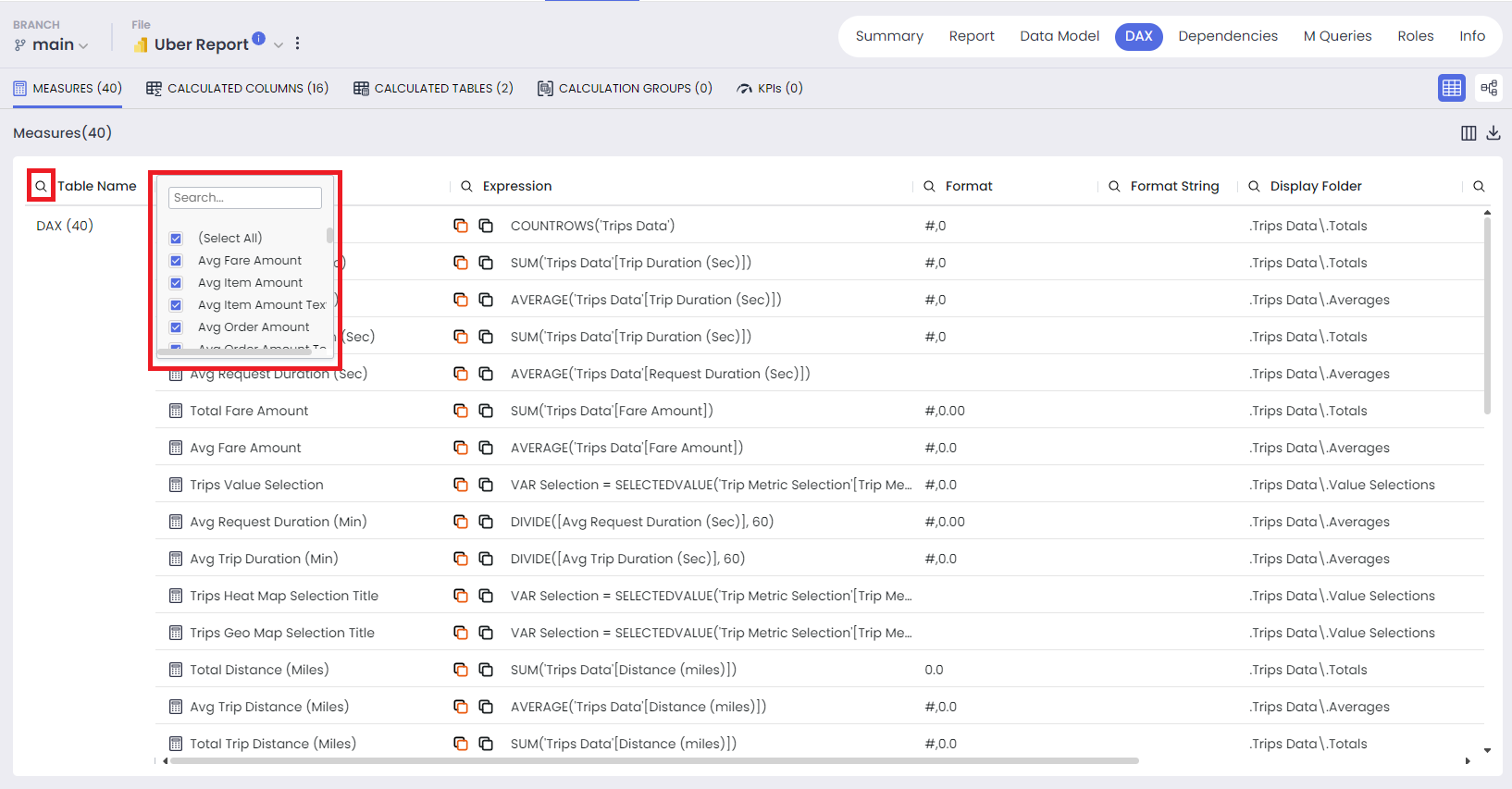This screenshot has width=1512, height=789.
Task: Open Info tab
Action: coord(1472,36)
